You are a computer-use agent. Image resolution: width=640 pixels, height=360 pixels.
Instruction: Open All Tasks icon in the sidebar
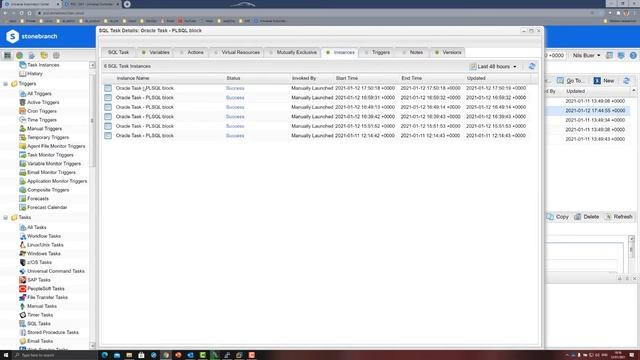coord(23,227)
